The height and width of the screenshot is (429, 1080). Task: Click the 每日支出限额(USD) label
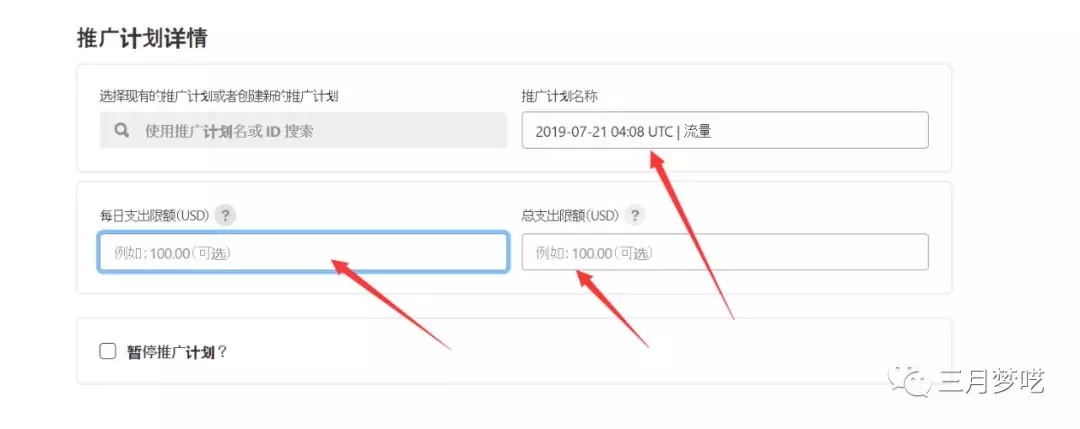click(x=154, y=216)
